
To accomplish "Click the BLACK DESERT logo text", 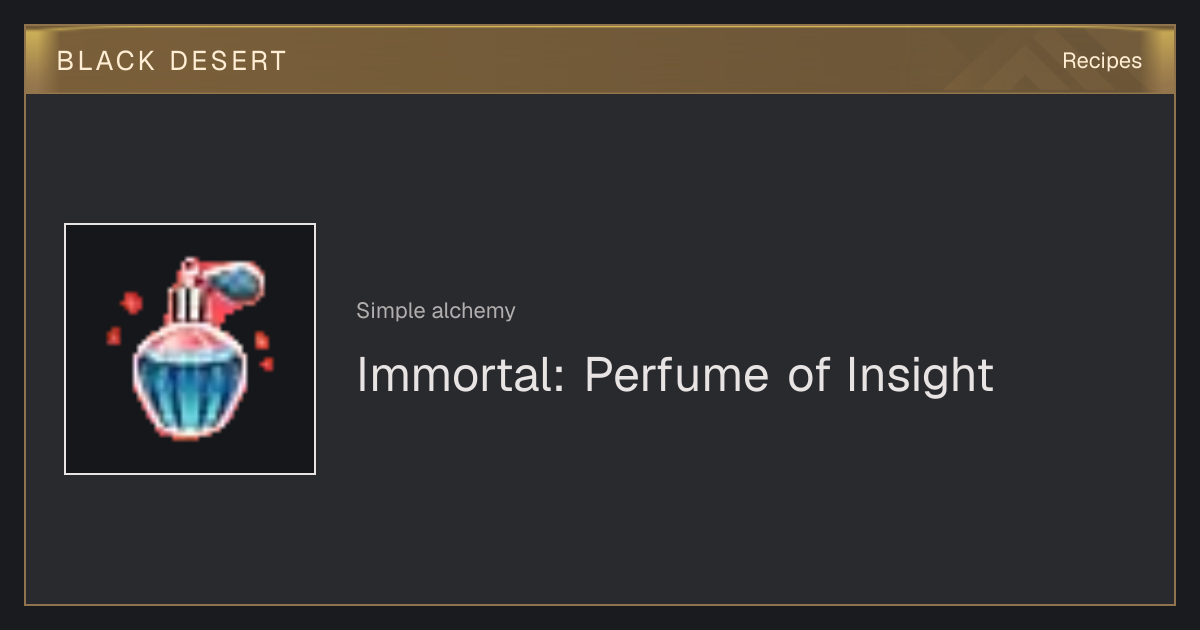I will coord(171,61).
